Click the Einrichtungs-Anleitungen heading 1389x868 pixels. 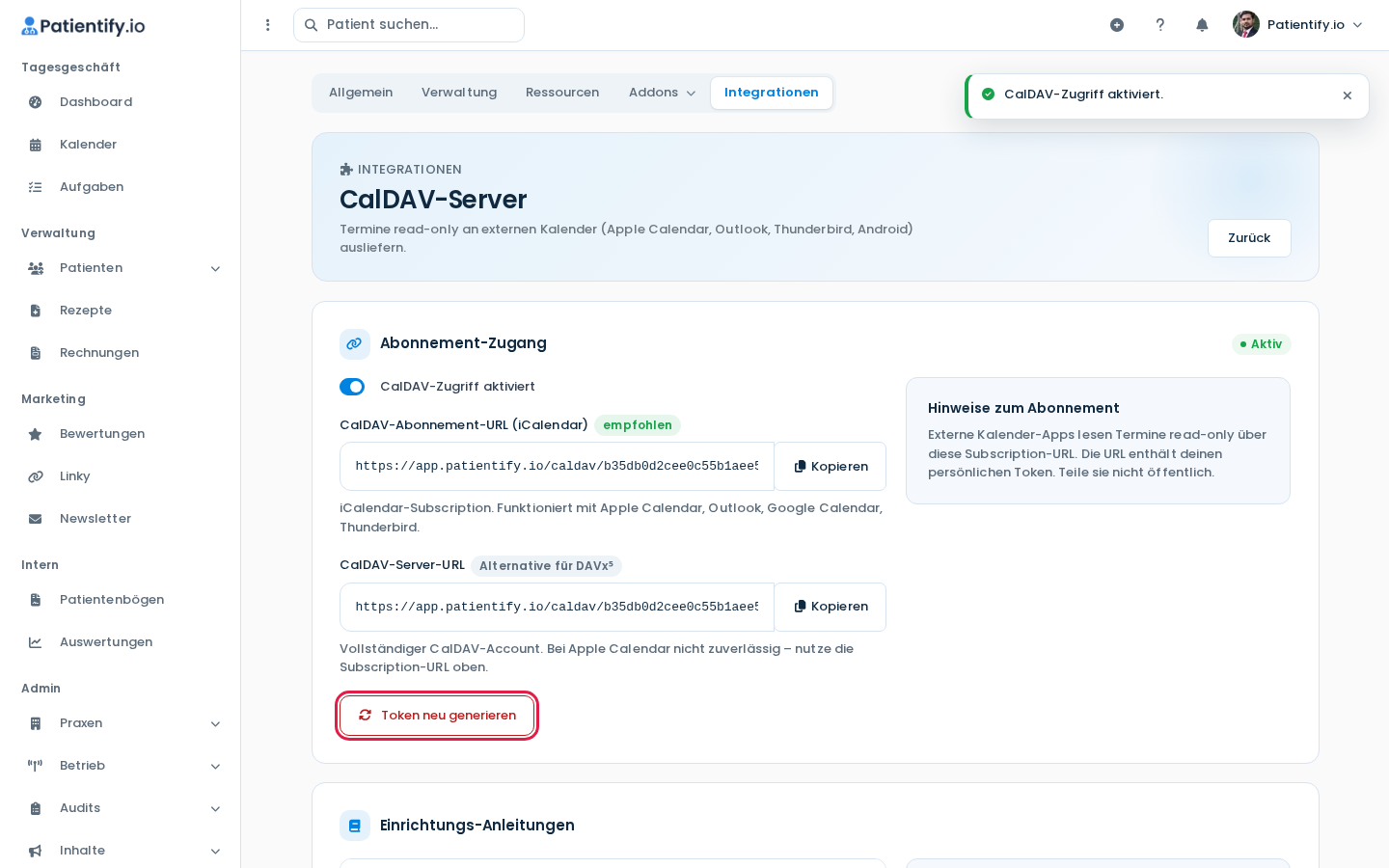477,826
